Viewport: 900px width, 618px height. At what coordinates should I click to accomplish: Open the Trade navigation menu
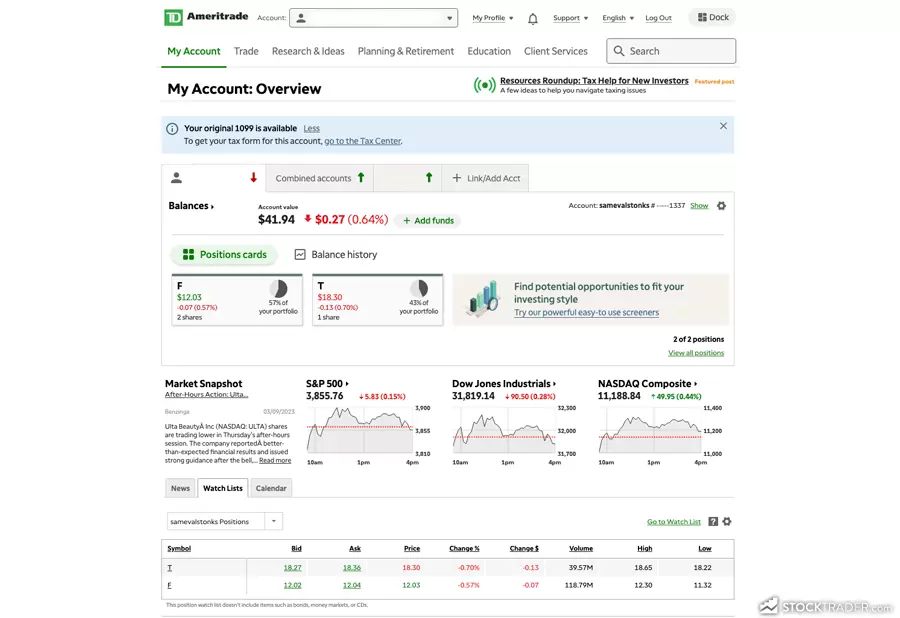point(246,51)
